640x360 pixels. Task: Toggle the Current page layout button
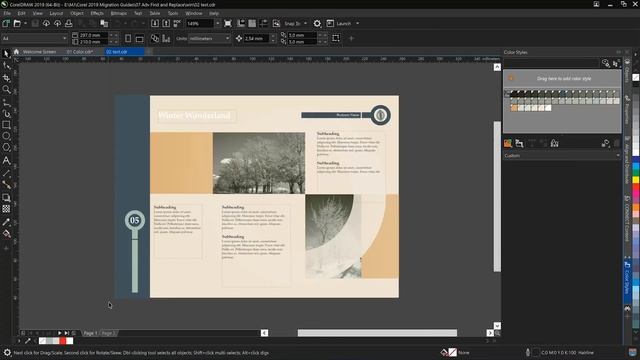pos(166,38)
